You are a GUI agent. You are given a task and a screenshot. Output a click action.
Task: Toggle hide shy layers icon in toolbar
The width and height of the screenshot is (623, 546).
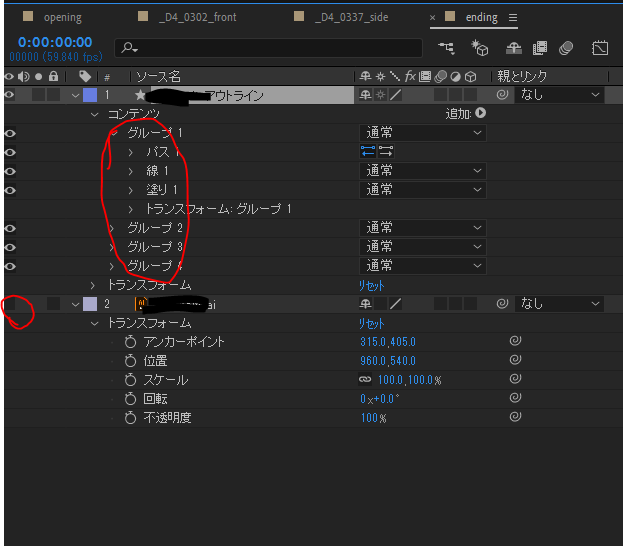click(x=513, y=48)
